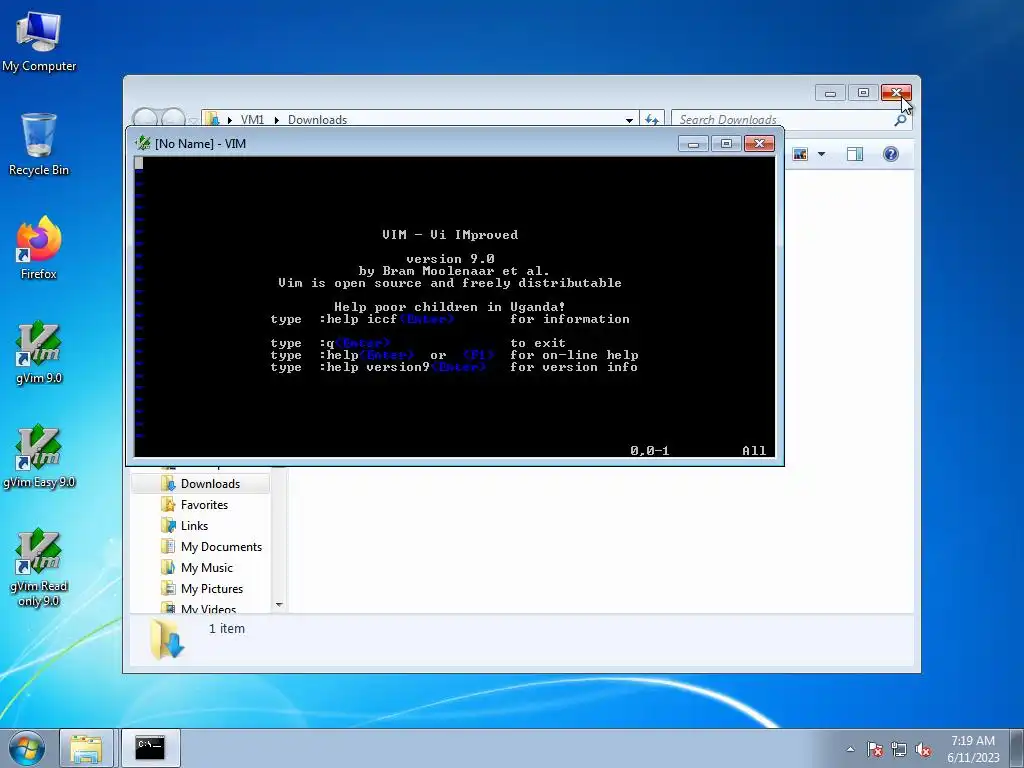This screenshot has height=768, width=1024.
Task: Click VM1 in the address breadcrumb
Action: coord(252,120)
